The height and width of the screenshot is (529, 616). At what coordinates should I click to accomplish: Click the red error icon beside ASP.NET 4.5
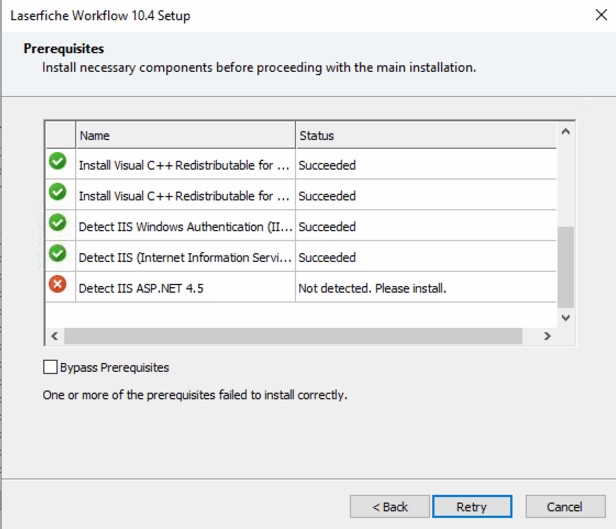(x=58, y=285)
